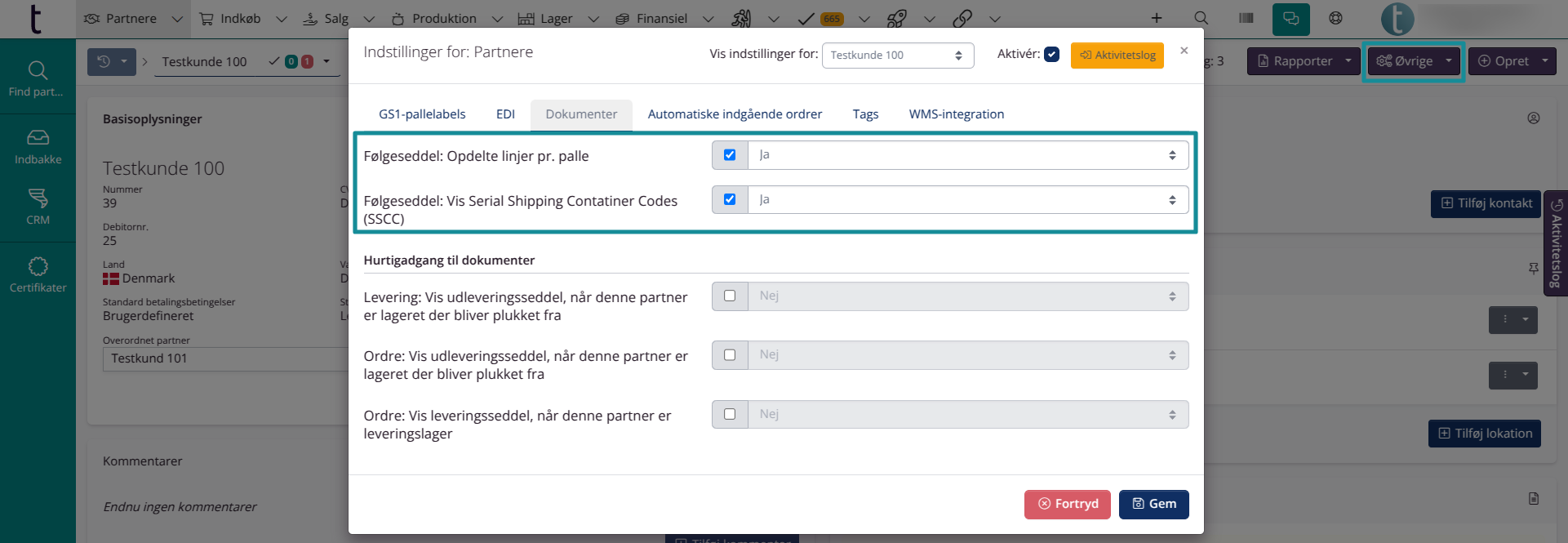The width and height of the screenshot is (1568, 543).
Task: Uncheck the Vis SSCC codes checkbox
Action: 730,199
